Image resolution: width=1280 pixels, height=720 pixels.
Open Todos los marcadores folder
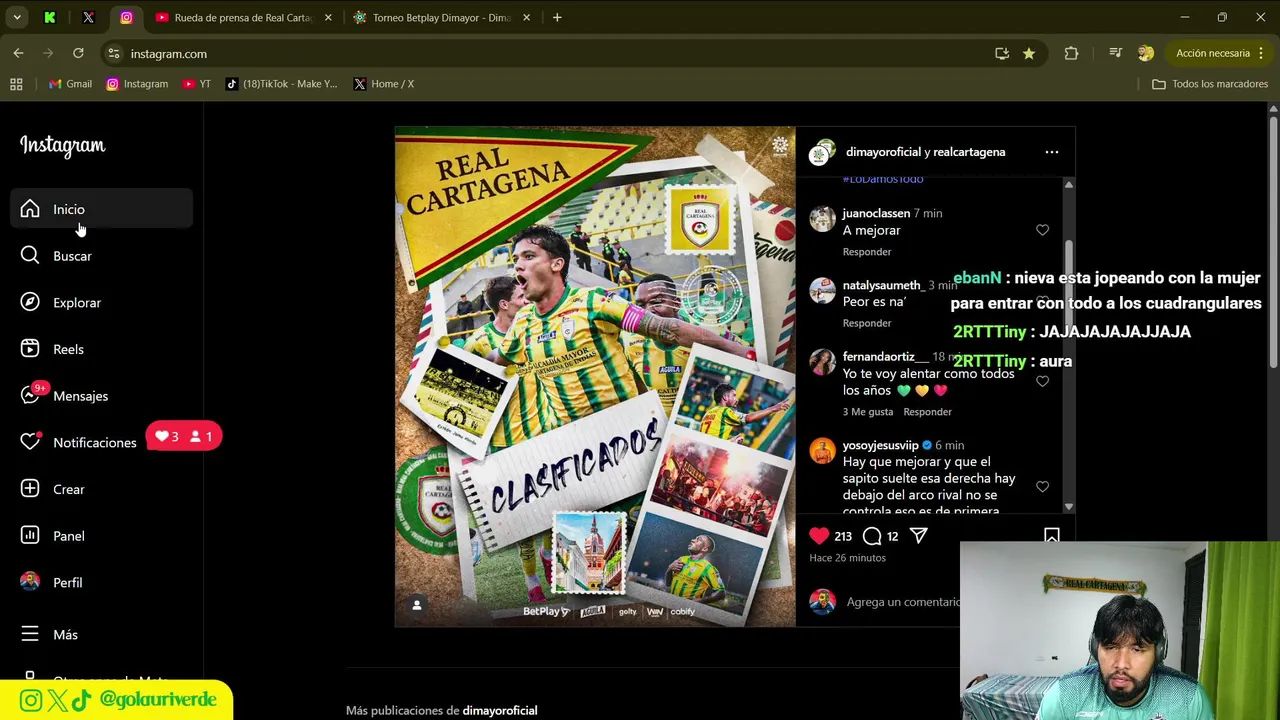(x=1210, y=84)
